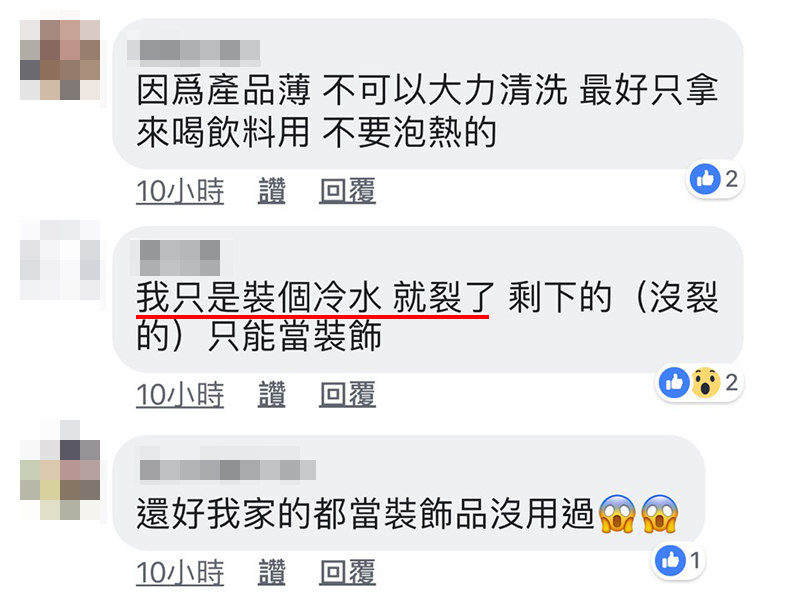Click 讚 under the first comment
800x598 pixels.
[x=271, y=191]
